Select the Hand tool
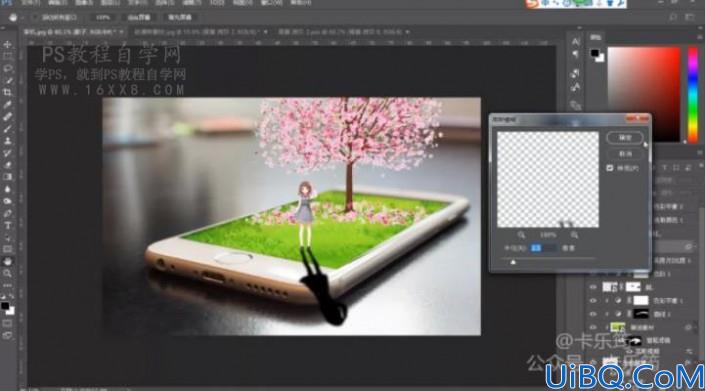Image resolution: width=705 pixels, height=391 pixels. coord(8,262)
